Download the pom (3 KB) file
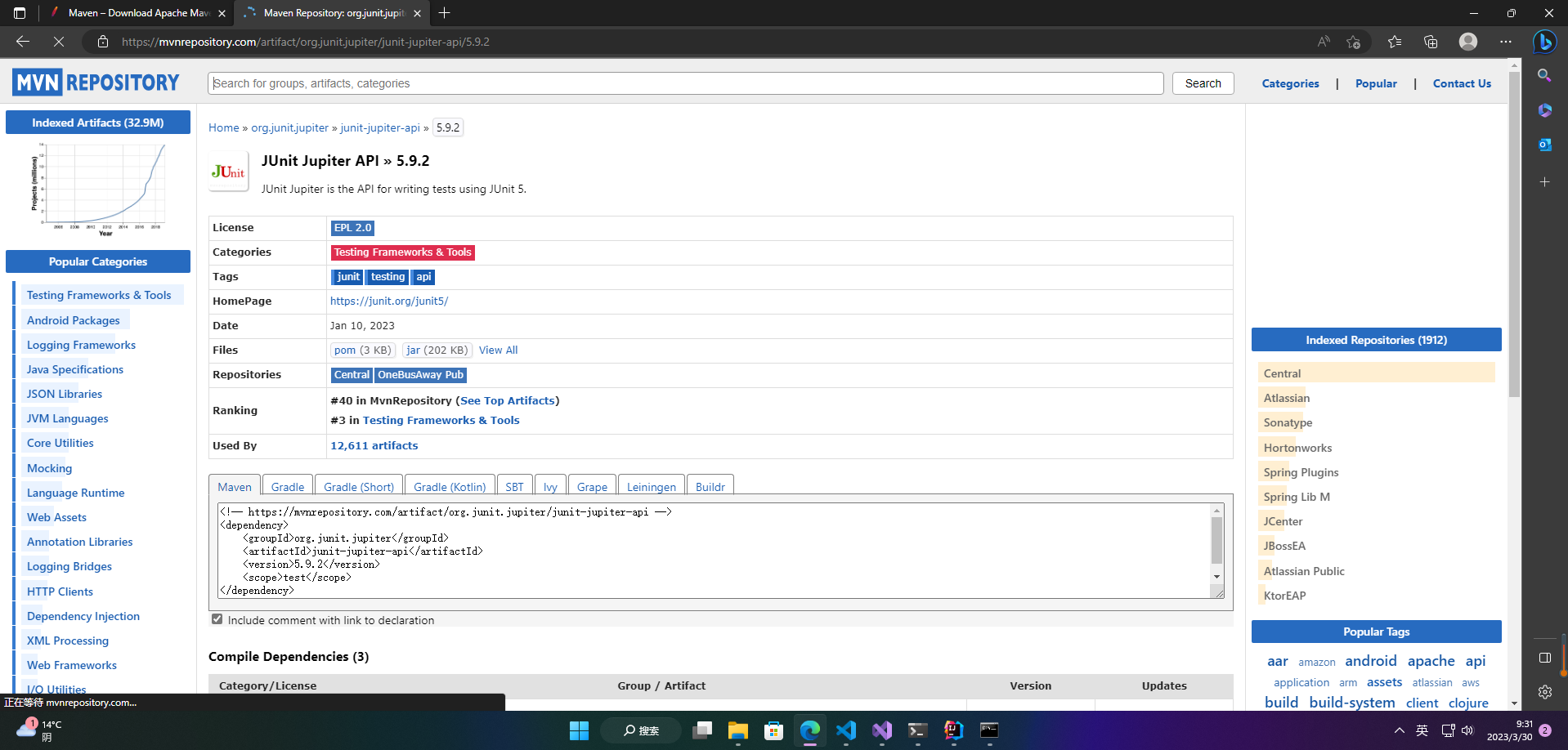Viewport: 1568px width, 750px height. 362,350
